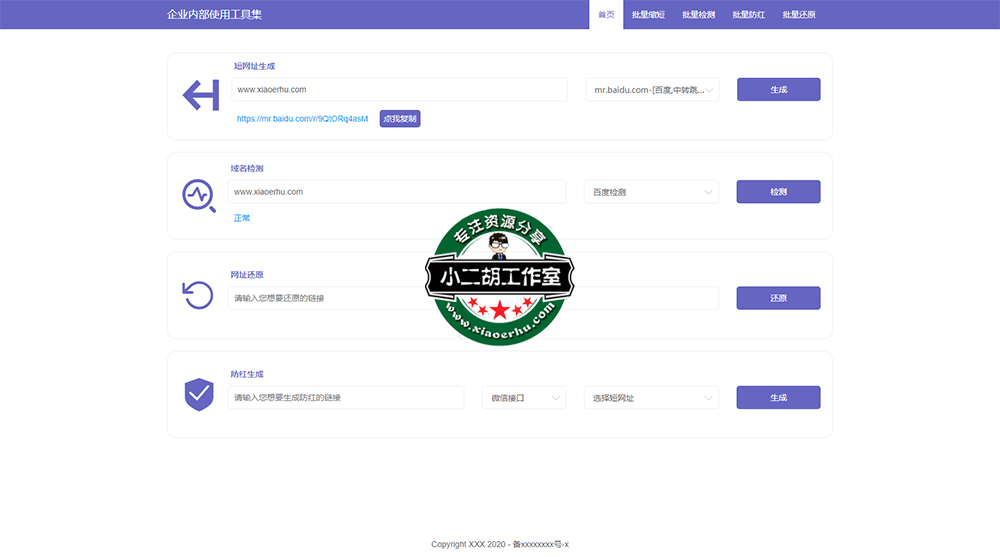Click the 小二胡工作室 watermark logo
The image size is (1000, 557).
500,278
